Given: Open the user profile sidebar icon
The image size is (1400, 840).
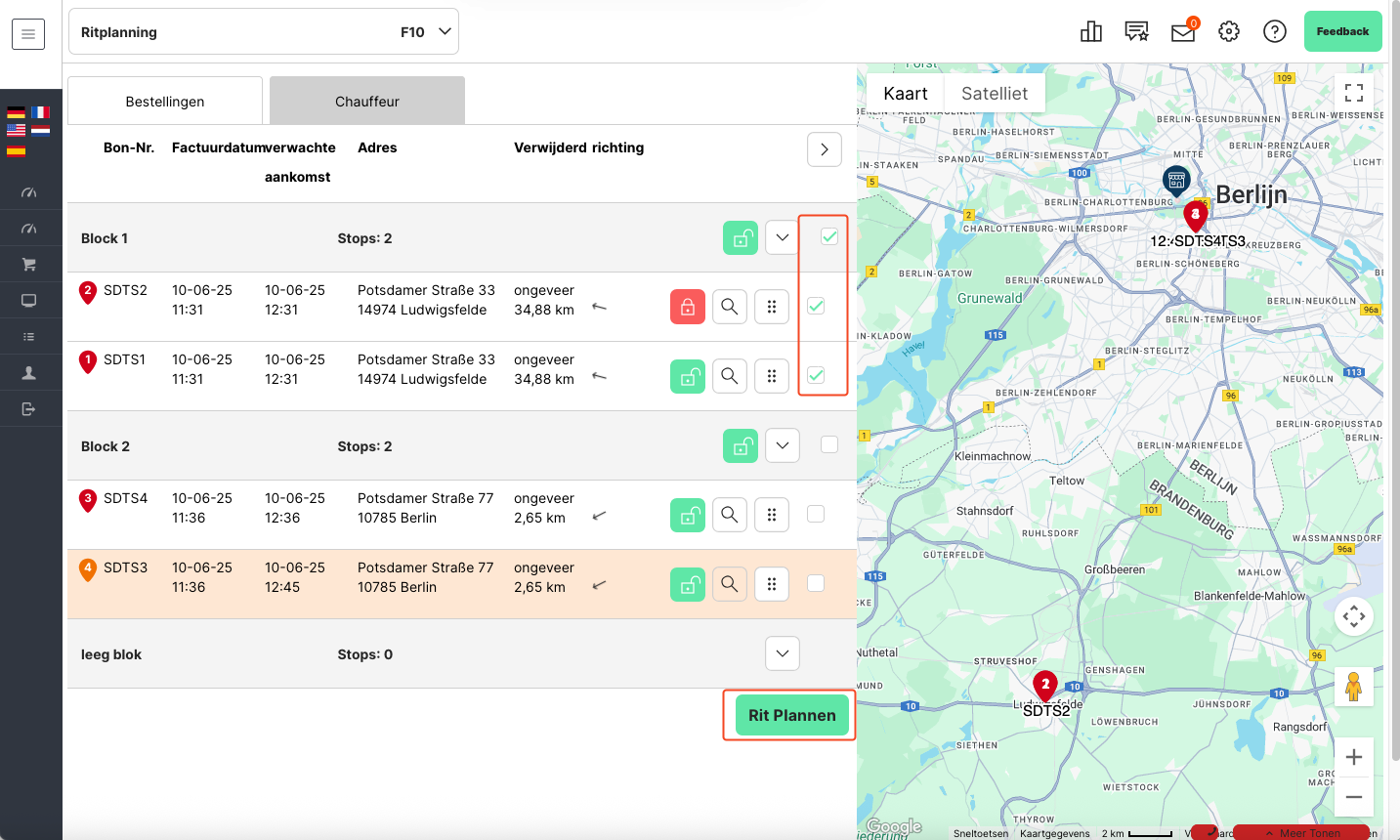Looking at the screenshot, I should click(x=28, y=372).
